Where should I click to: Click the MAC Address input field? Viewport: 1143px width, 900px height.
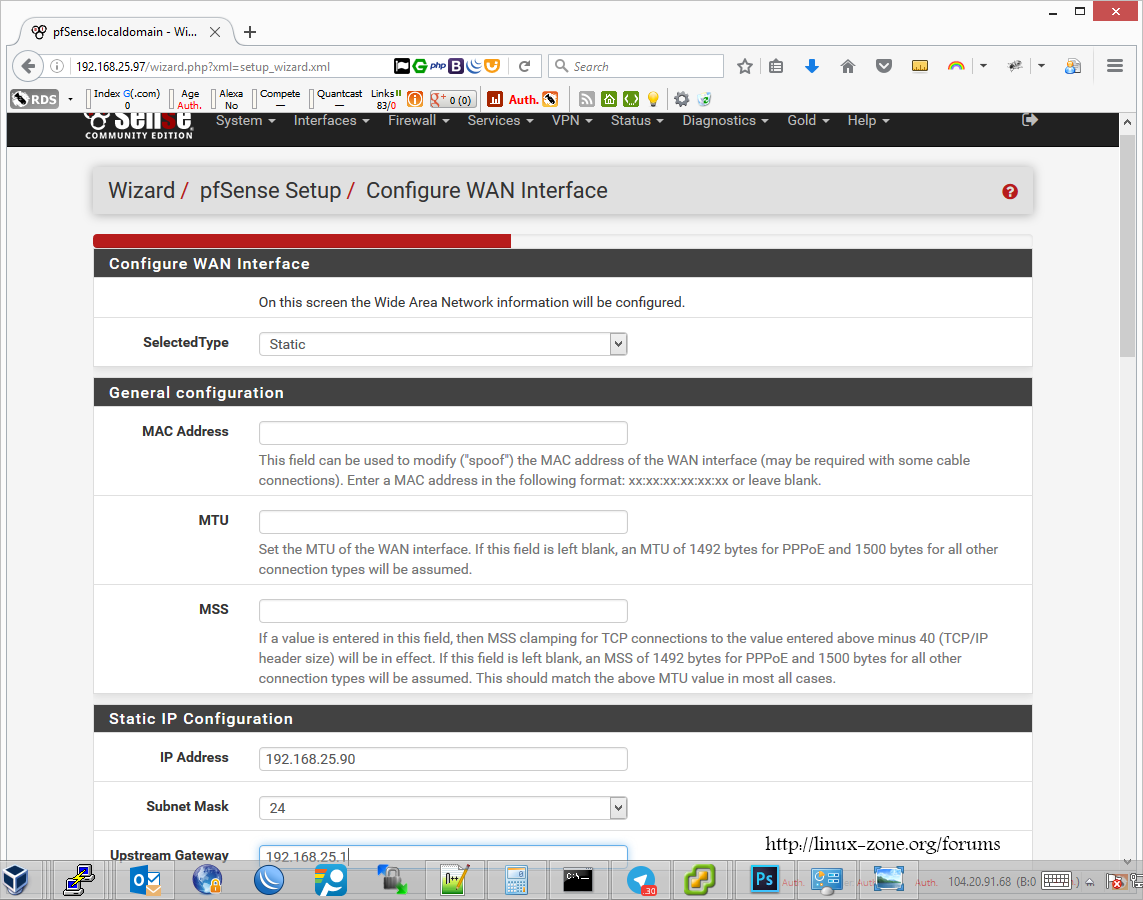(443, 433)
